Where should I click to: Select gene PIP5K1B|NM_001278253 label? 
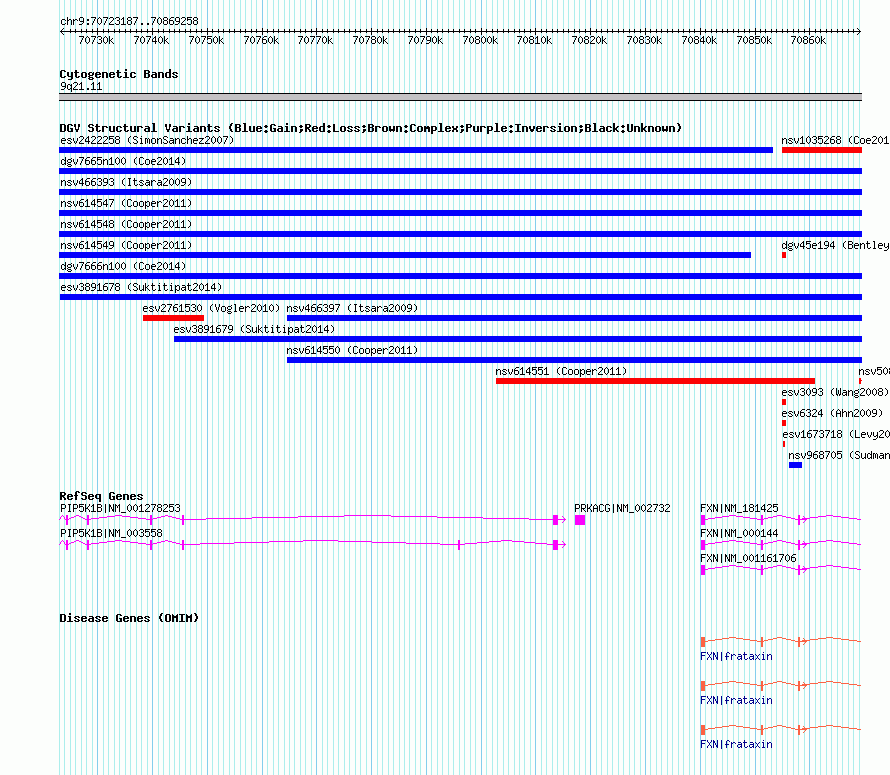point(120,508)
